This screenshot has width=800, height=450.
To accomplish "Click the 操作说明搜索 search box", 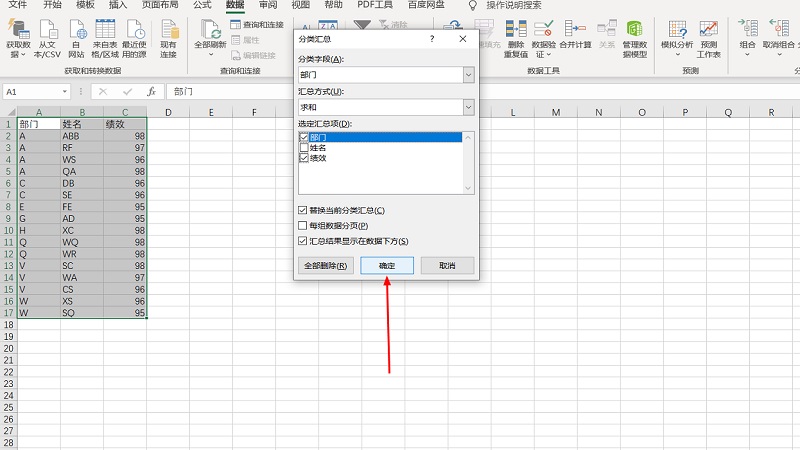I will pyautogui.click(x=525, y=5).
